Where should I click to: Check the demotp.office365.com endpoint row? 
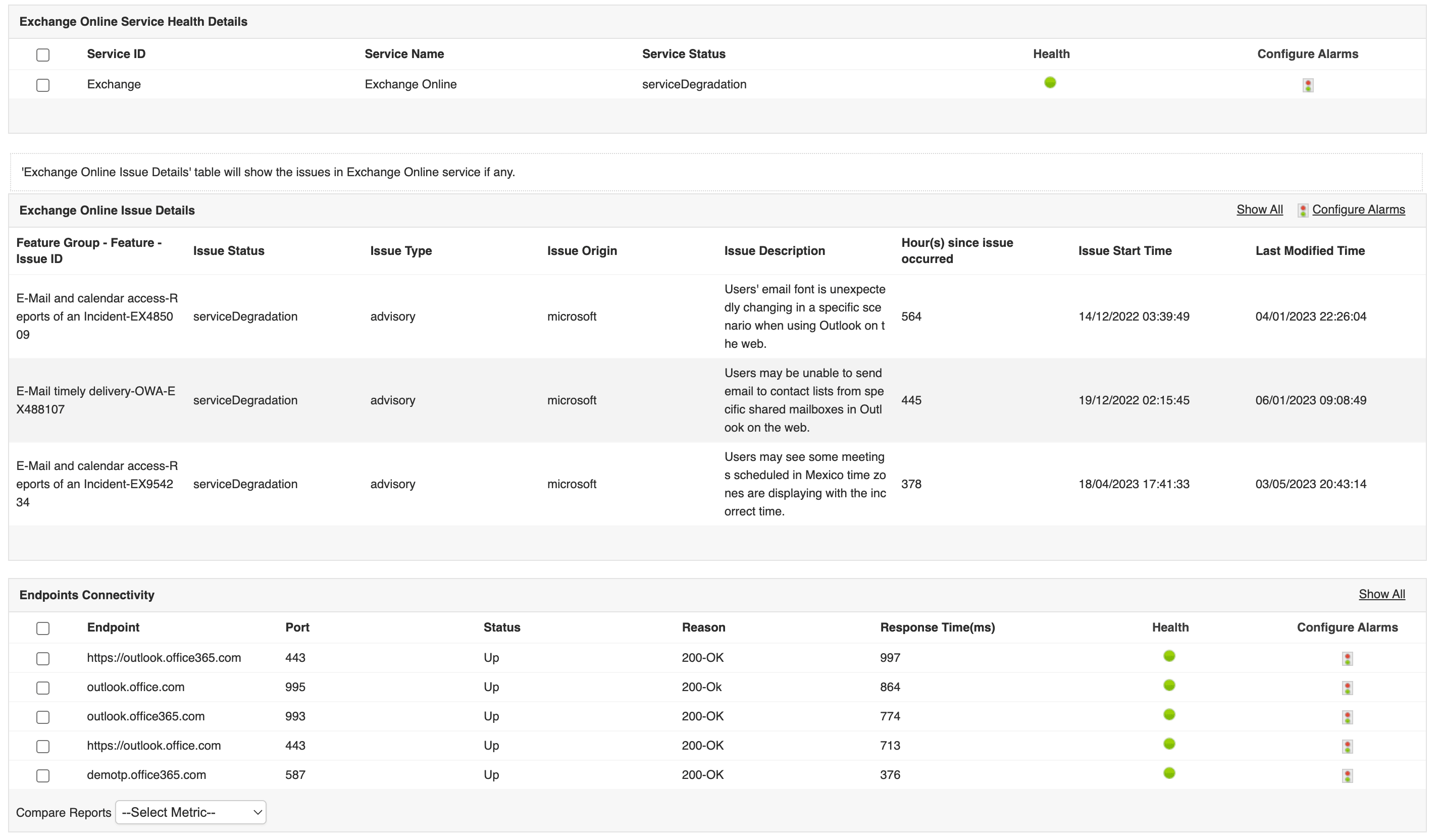click(43, 776)
